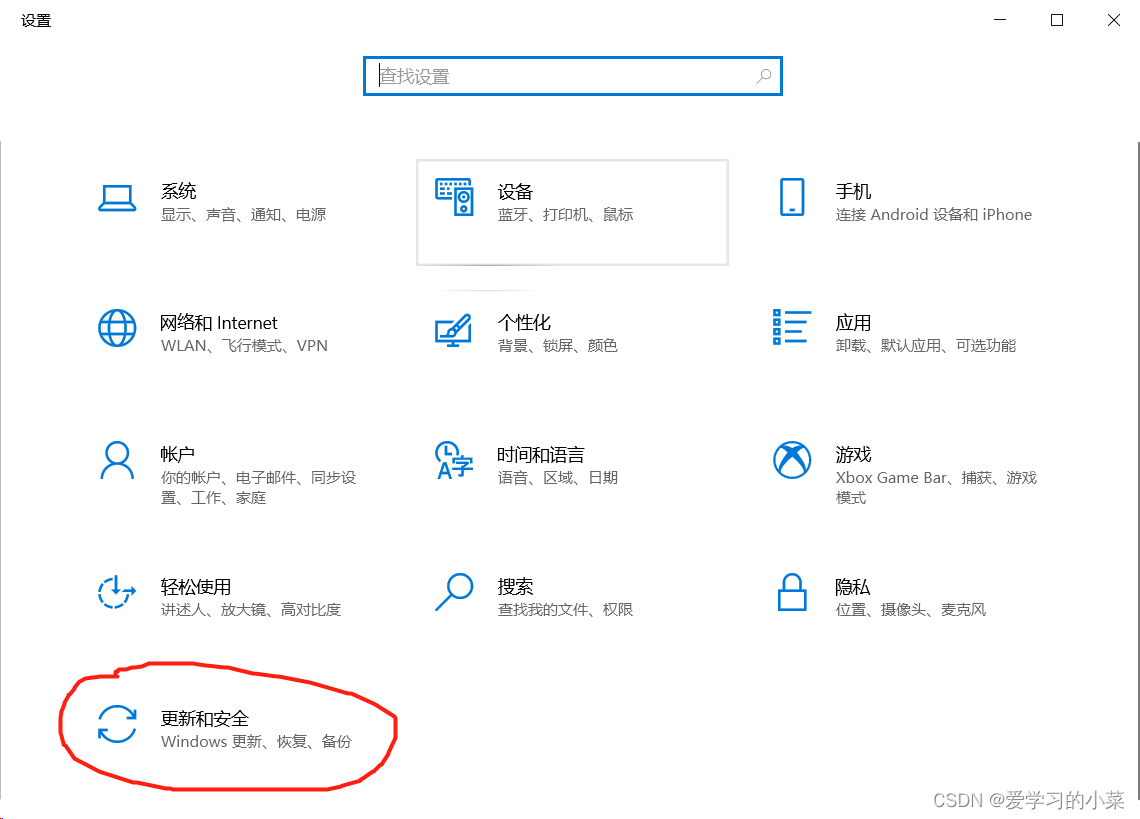Click the 时间和语言 clock letter icon
1140x819 pixels.
point(454,460)
